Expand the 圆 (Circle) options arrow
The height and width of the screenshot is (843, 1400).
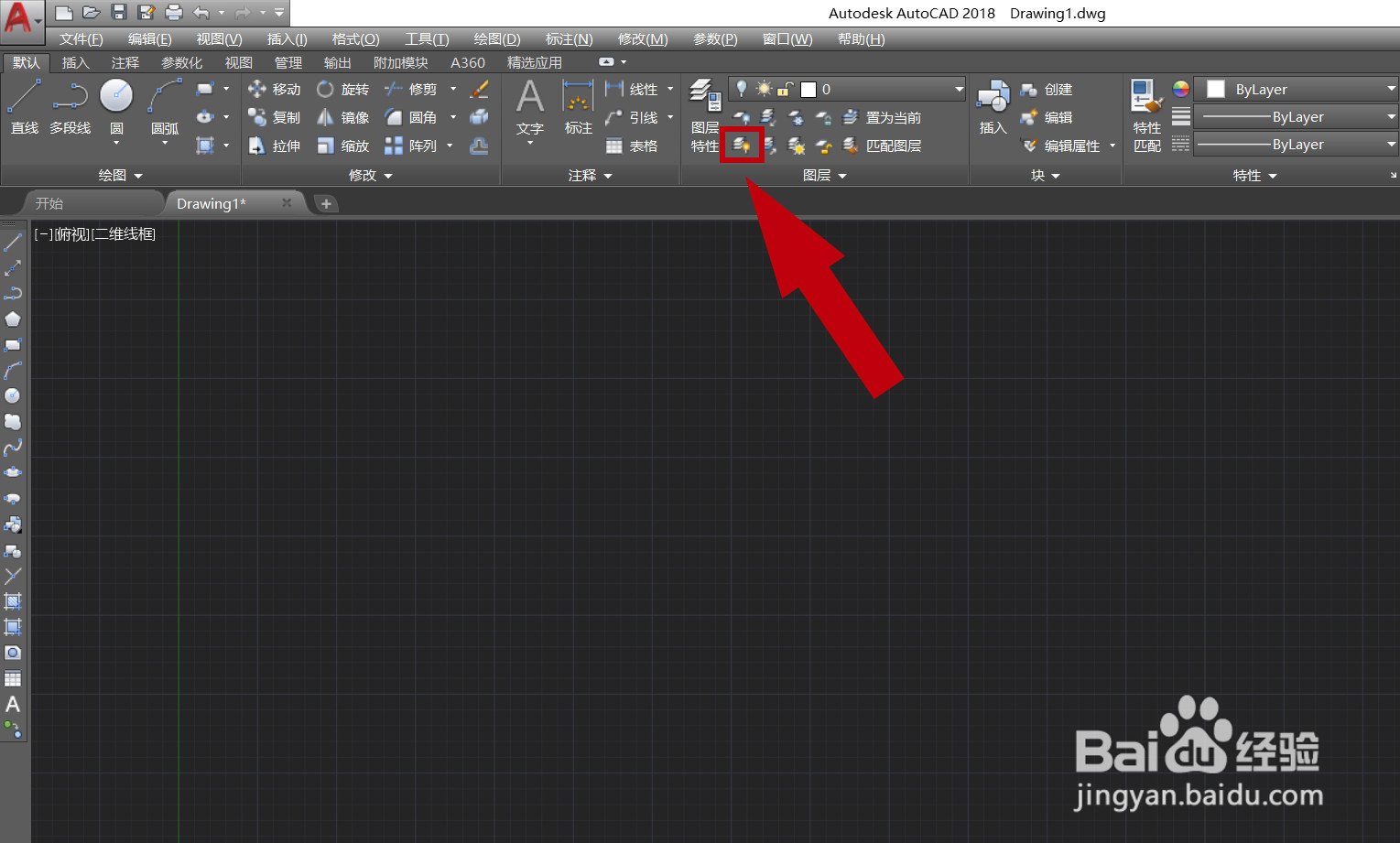coord(116,143)
